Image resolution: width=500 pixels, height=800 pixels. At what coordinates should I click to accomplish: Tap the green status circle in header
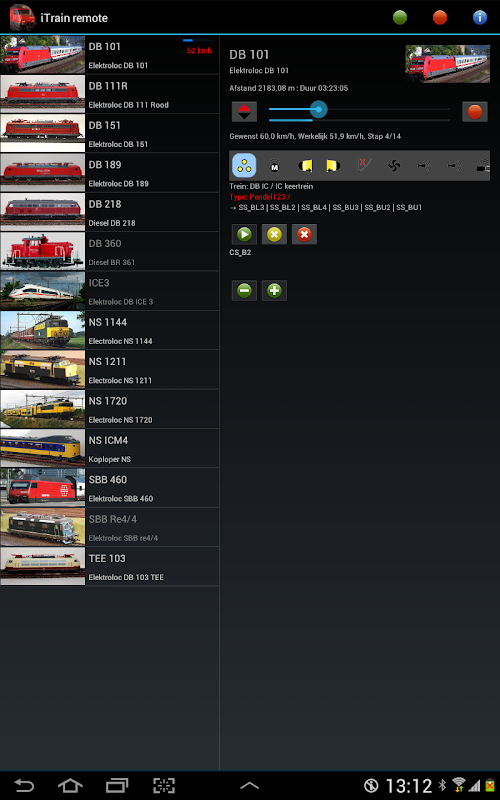point(400,17)
